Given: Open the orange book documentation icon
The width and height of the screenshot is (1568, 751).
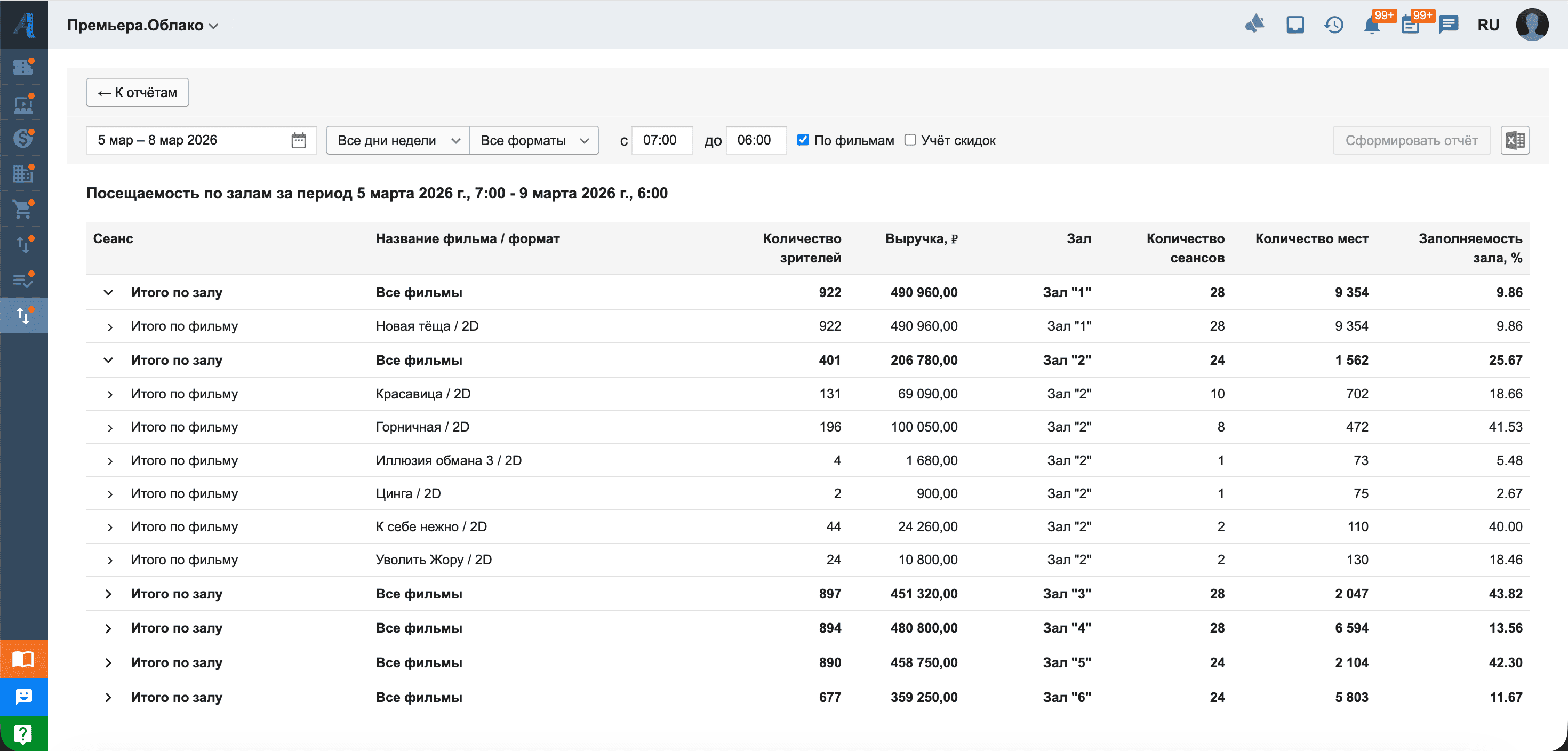Looking at the screenshot, I should 23,659.
